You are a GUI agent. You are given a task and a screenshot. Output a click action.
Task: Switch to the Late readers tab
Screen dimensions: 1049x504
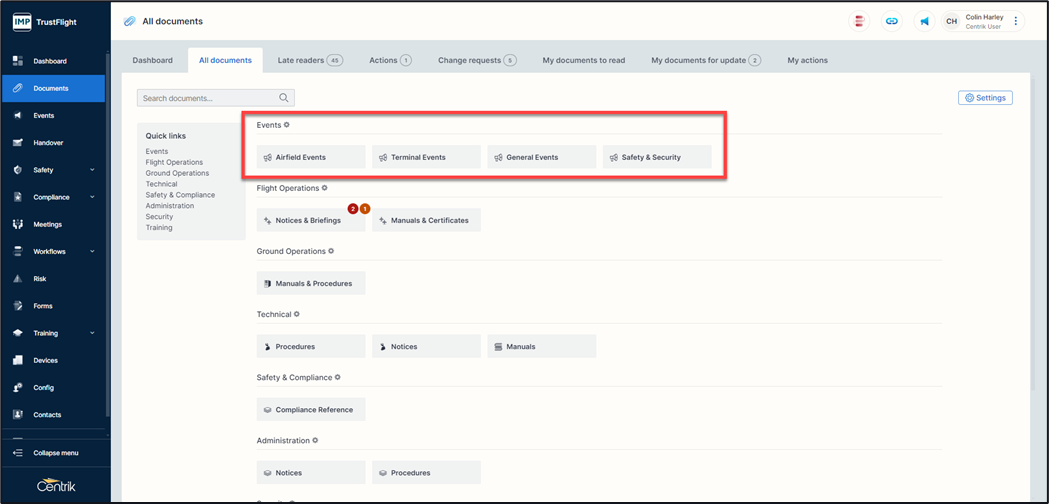click(x=309, y=60)
